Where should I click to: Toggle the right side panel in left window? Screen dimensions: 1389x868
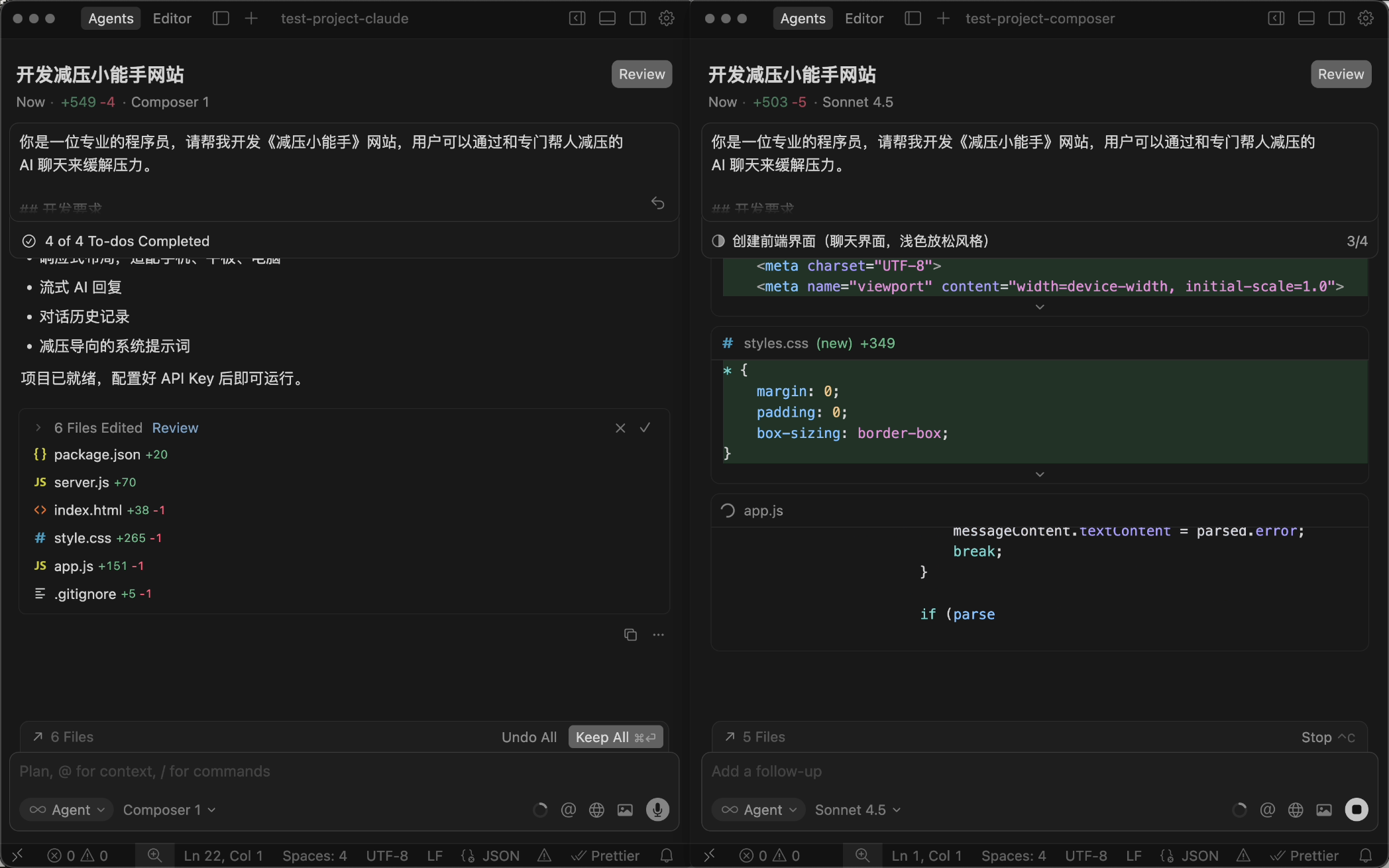(x=638, y=19)
